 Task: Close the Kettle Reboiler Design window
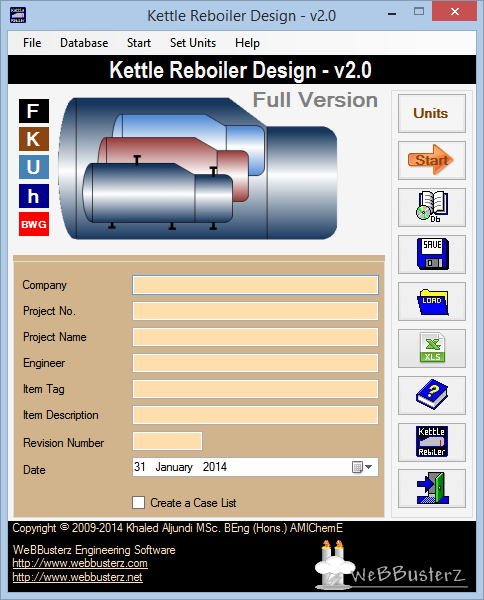pyautogui.click(x=455, y=11)
